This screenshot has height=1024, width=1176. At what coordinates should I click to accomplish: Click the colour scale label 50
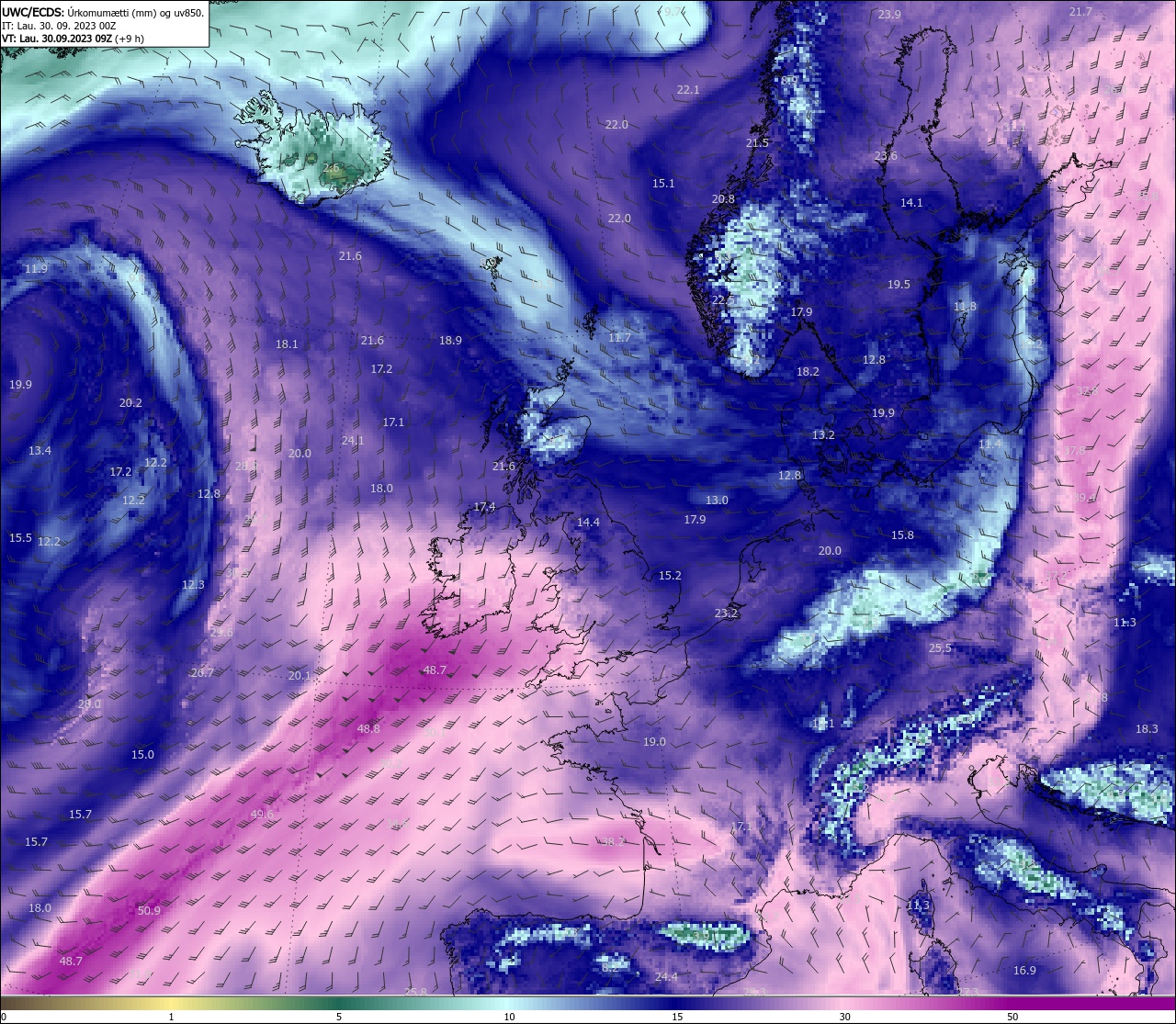click(x=1012, y=1017)
